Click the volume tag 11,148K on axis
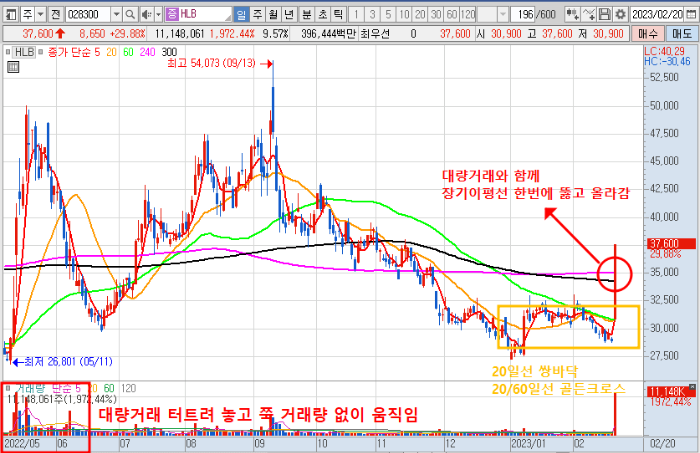Viewport: 700px width, 453px height. (x=671, y=391)
